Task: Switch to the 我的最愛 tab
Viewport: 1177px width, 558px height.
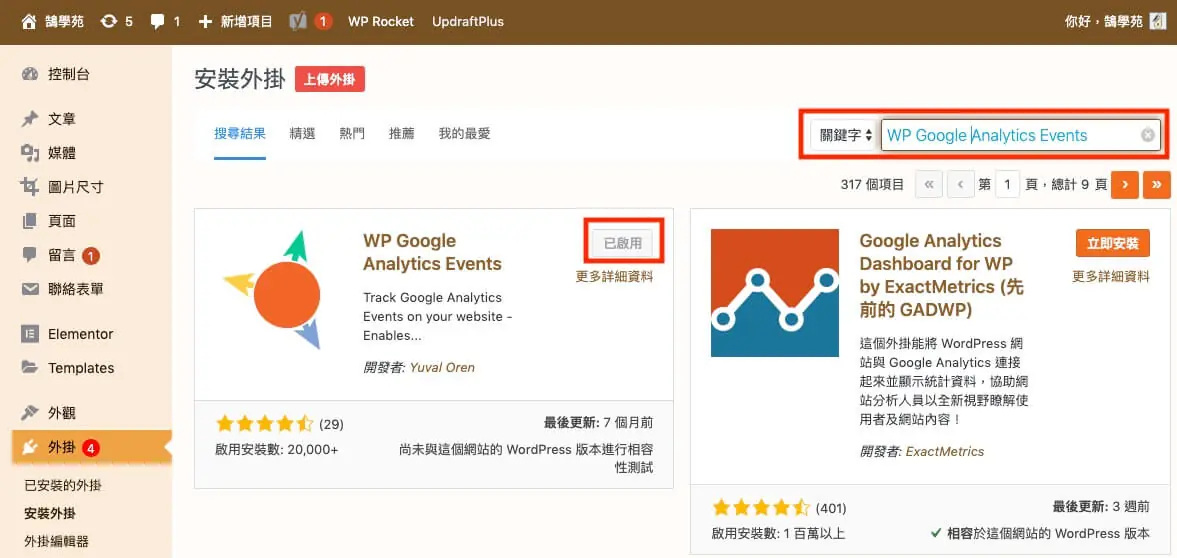Action: [465, 134]
